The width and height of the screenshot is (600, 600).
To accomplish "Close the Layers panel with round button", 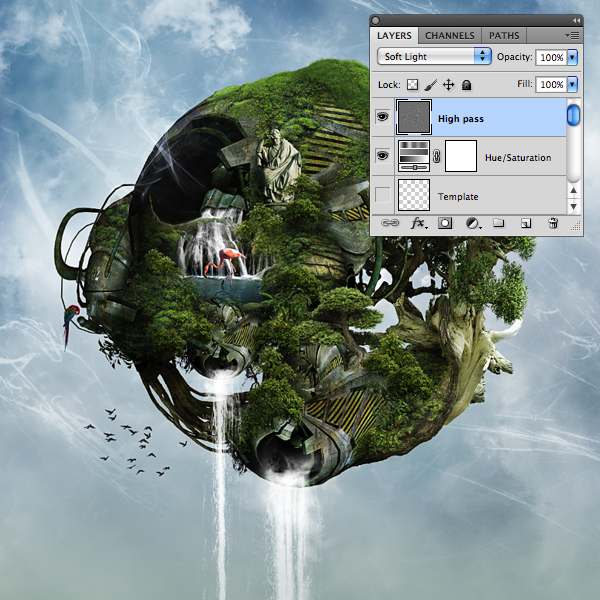I will point(375,20).
